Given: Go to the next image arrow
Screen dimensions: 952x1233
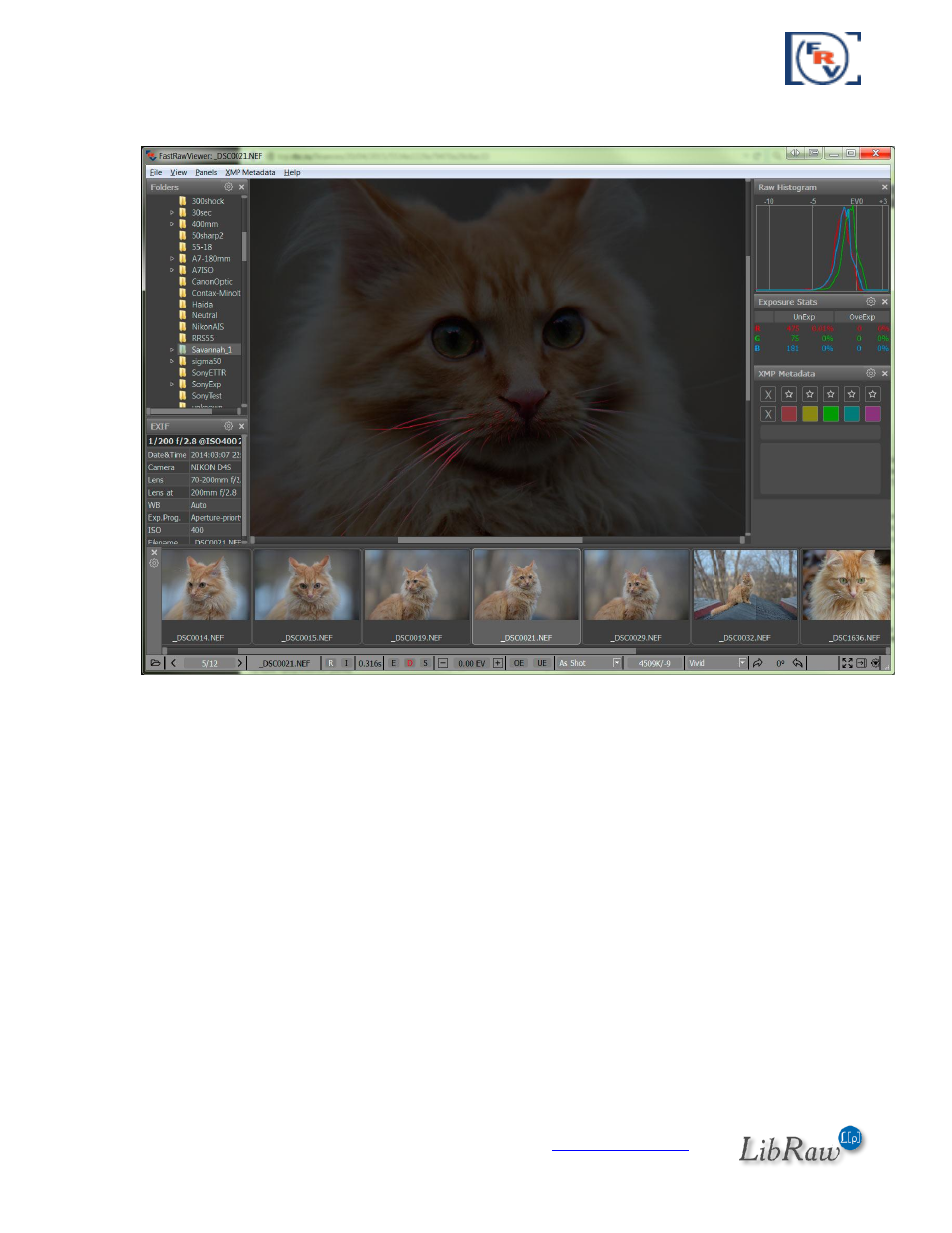Looking at the screenshot, I should pyautogui.click(x=239, y=663).
